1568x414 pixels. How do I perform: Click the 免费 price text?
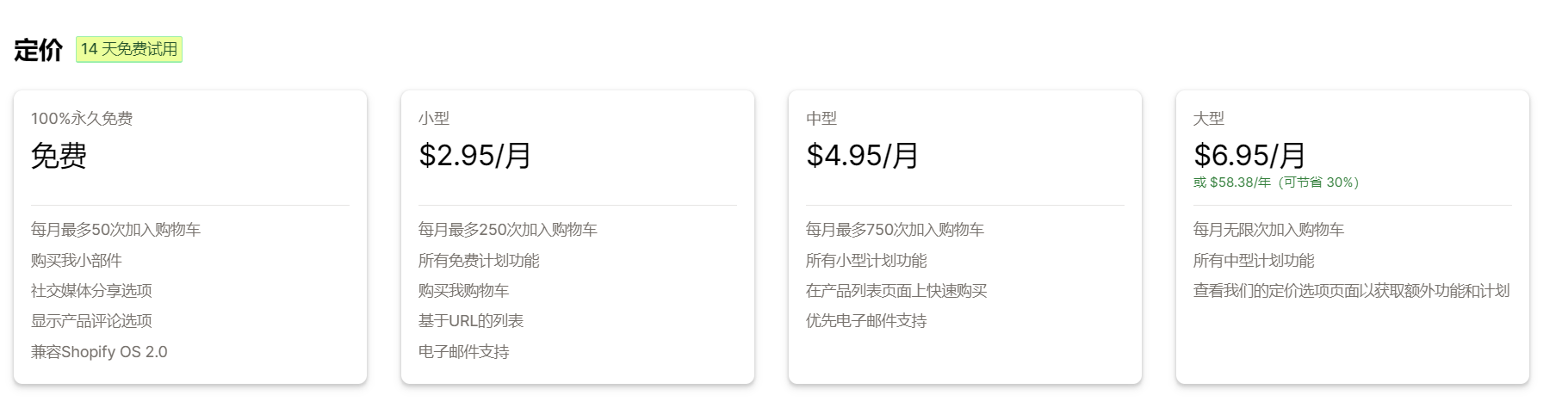(x=59, y=156)
